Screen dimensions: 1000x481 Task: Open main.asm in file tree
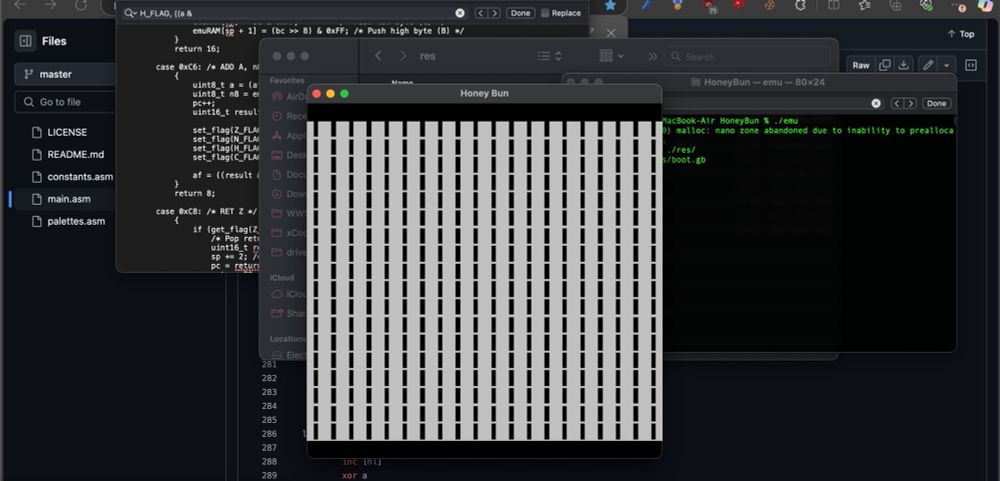pos(70,199)
